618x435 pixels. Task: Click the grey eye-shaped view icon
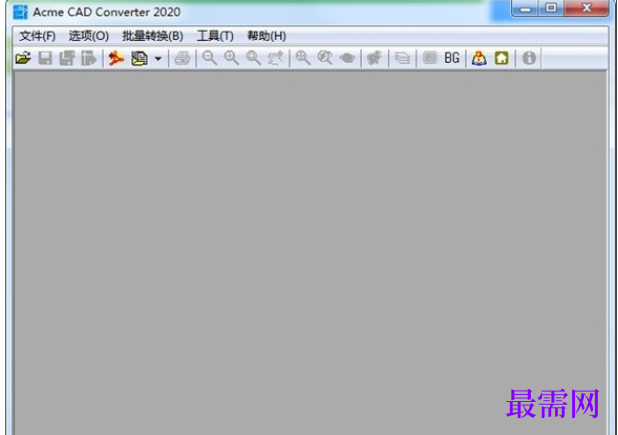pyautogui.click(x=347, y=58)
